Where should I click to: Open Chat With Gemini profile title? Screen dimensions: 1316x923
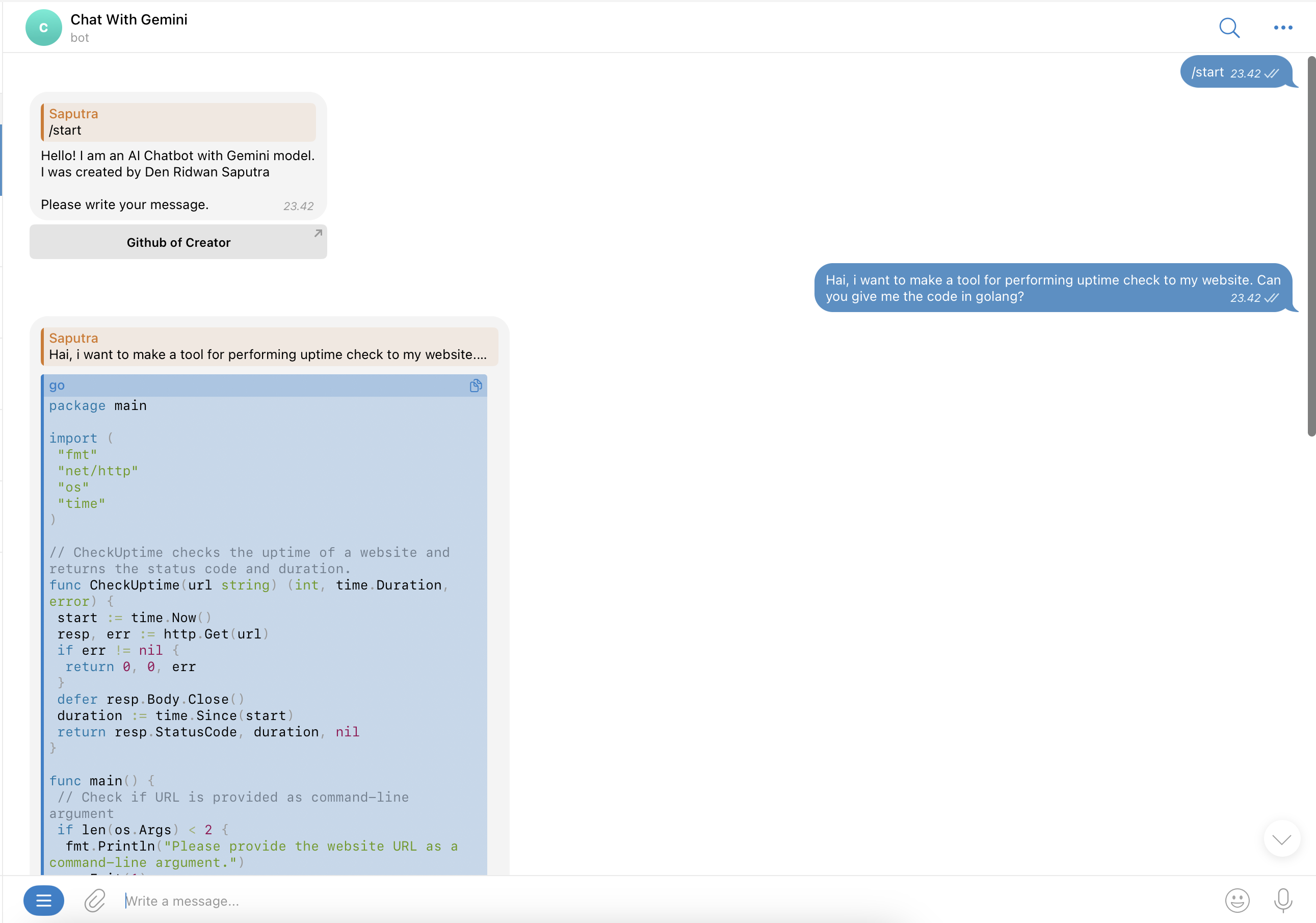(x=129, y=19)
